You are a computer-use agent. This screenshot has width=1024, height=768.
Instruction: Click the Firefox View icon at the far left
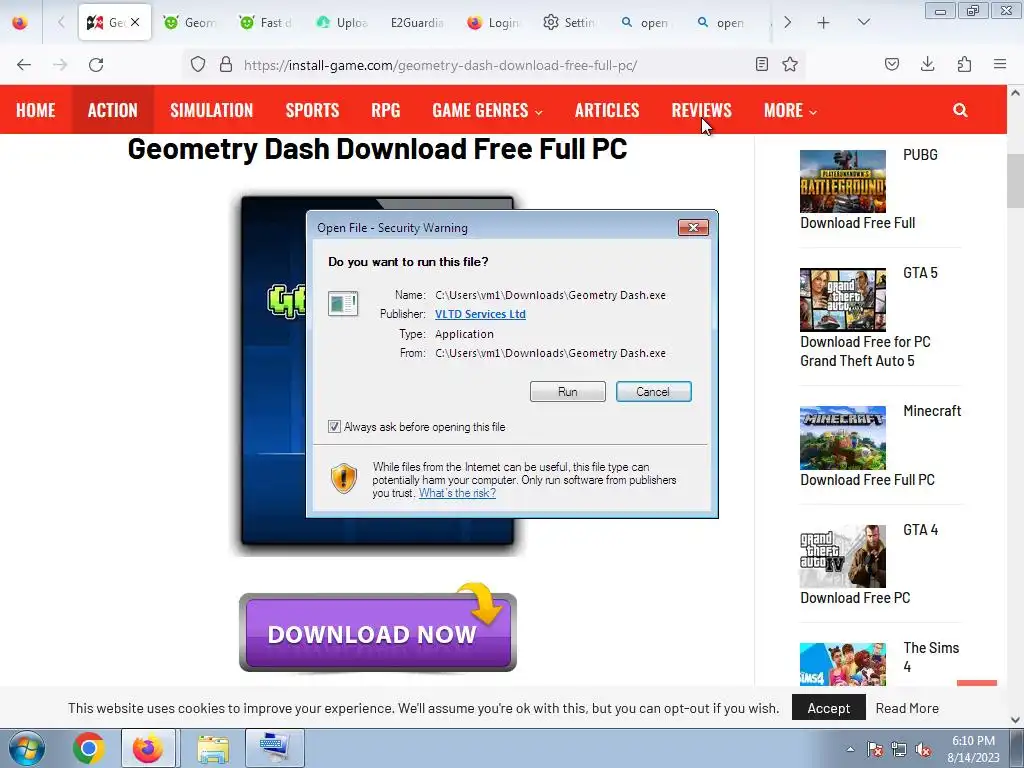[x=20, y=22]
